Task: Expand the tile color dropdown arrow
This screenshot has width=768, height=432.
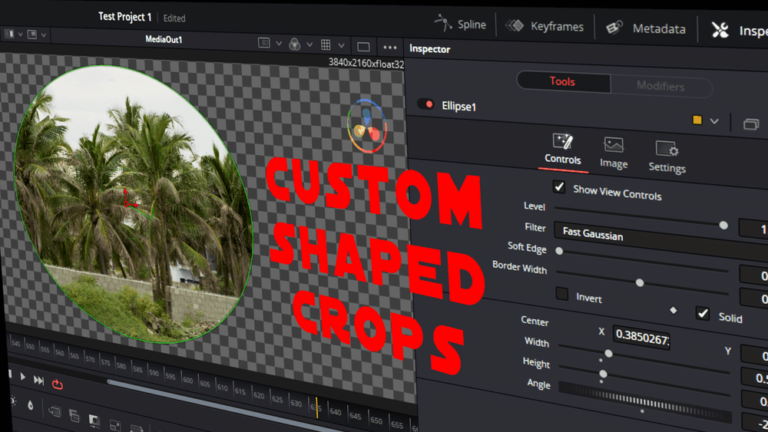Action: point(714,121)
